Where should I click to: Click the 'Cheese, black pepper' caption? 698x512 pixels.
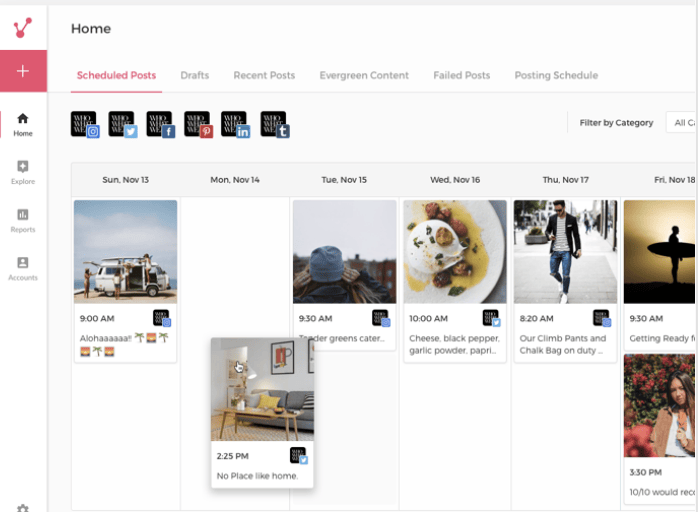tap(454, 344)
